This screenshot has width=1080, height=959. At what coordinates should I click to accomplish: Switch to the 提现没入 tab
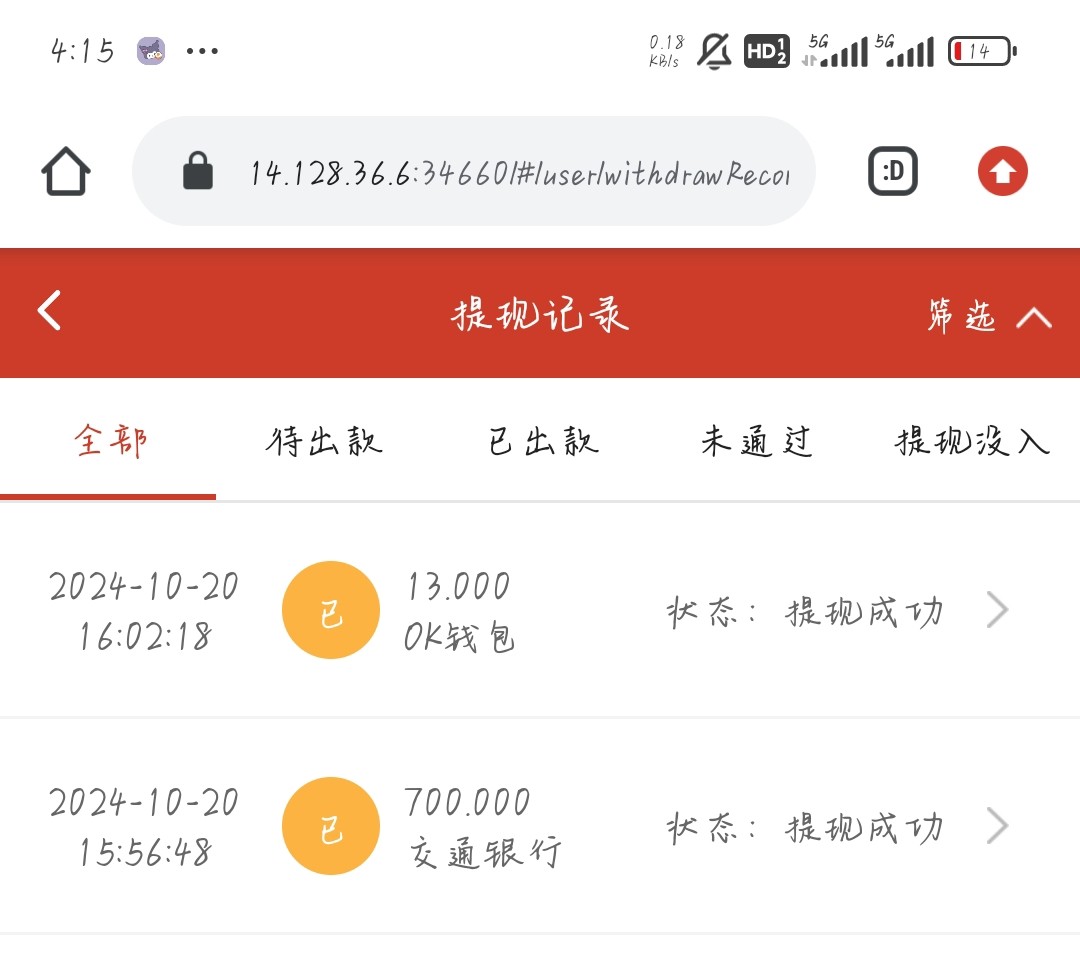click(x=972, y=441)
